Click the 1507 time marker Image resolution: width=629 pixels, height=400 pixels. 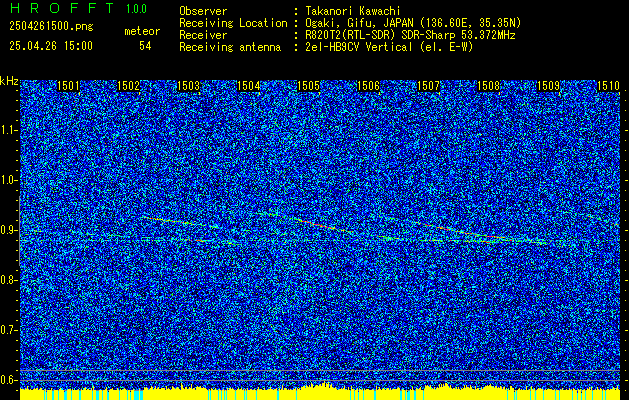(428, 86)
